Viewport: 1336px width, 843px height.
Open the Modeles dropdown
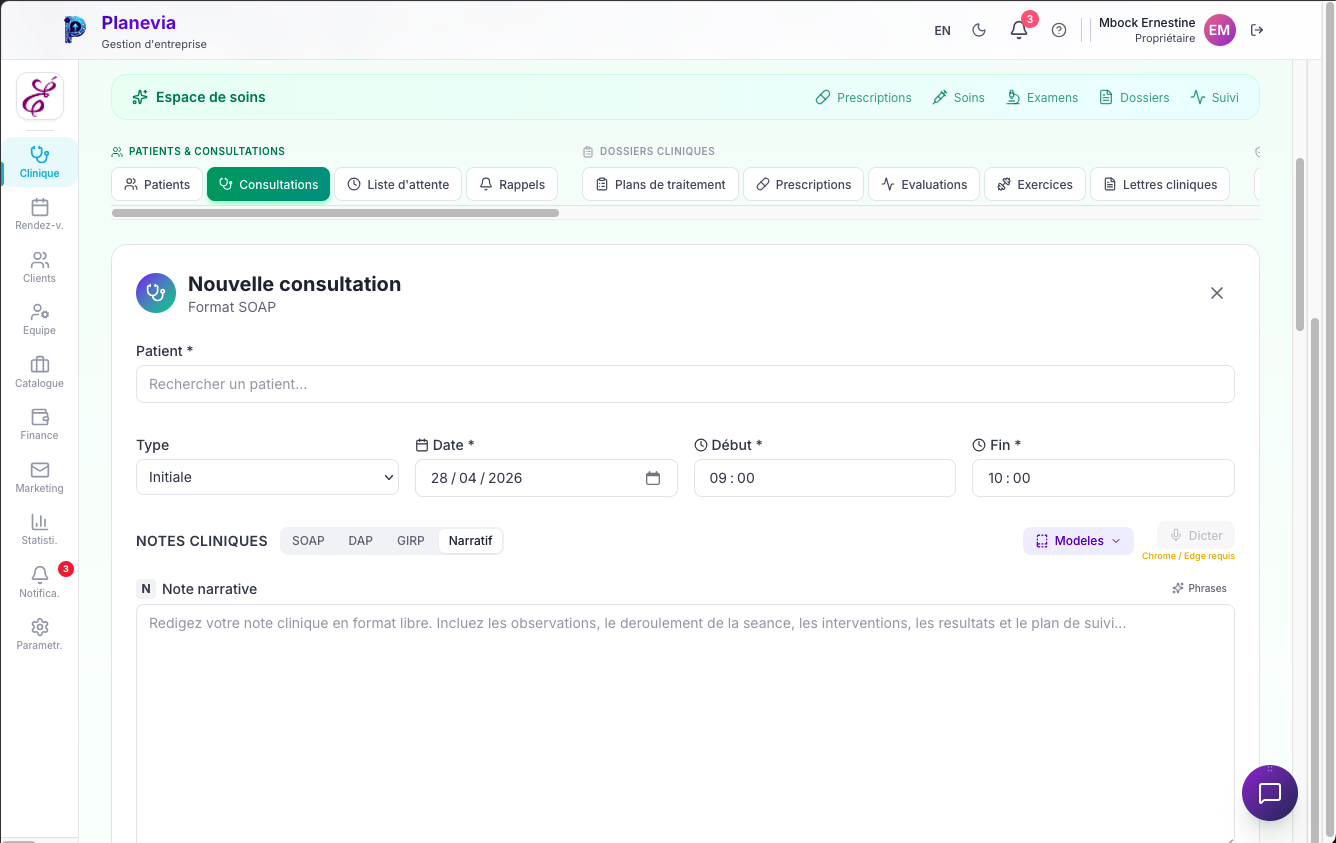tap(1078, 541)
